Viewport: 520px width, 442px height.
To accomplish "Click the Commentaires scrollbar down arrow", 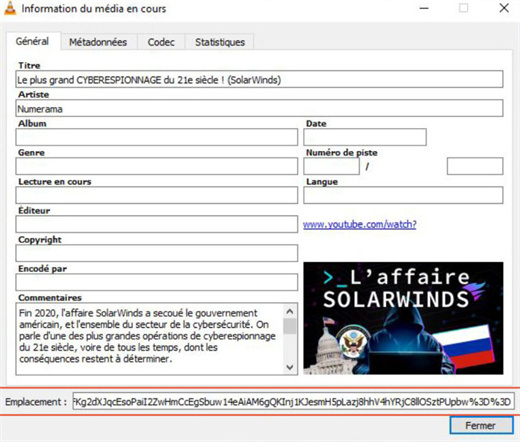I will coord(290,367).
